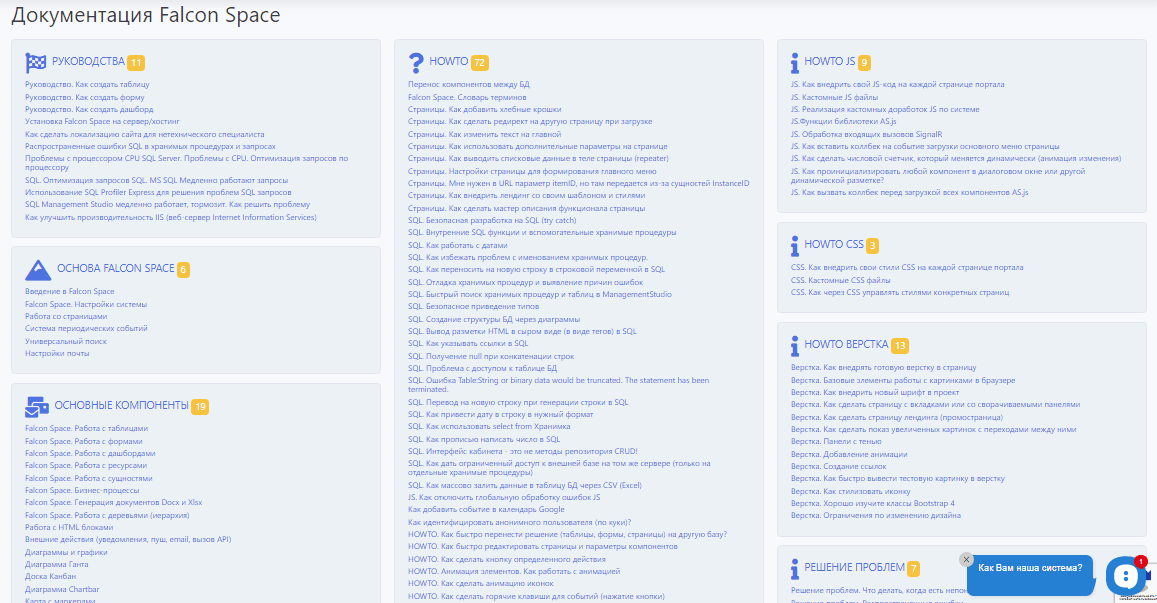The height and width of the screenshot is (603, 1157).
Task: Open 'Верстка. Ограничения по изменению дизайна'
Action: 876,516
